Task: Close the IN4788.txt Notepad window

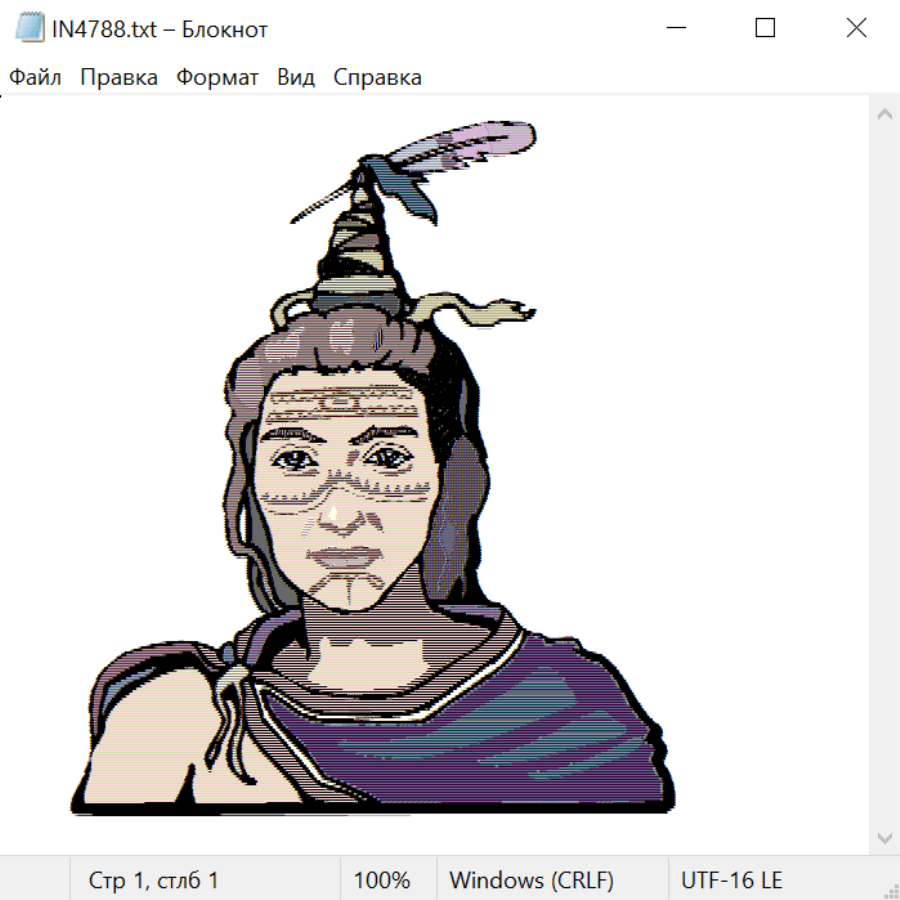Action: [x=856, y=28]
